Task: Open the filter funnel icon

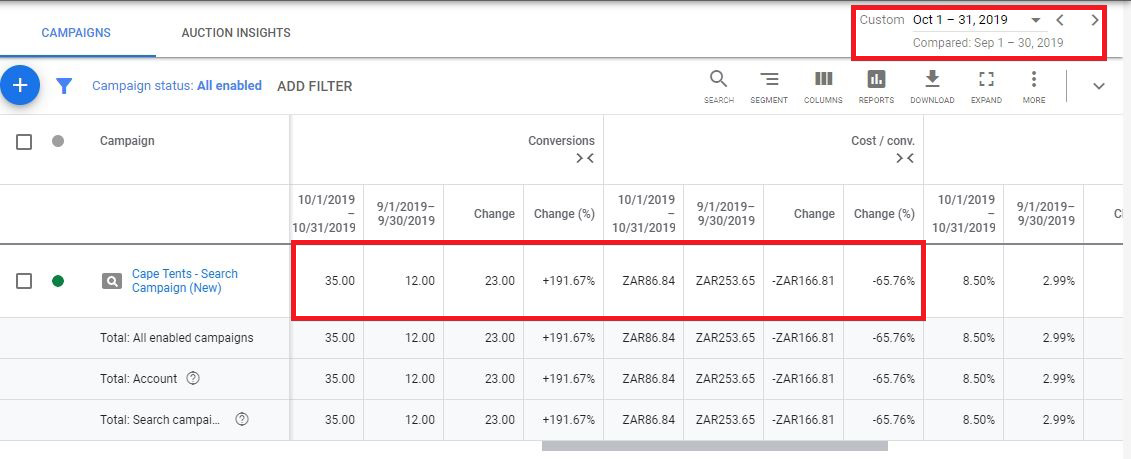Action: (64, 86)
